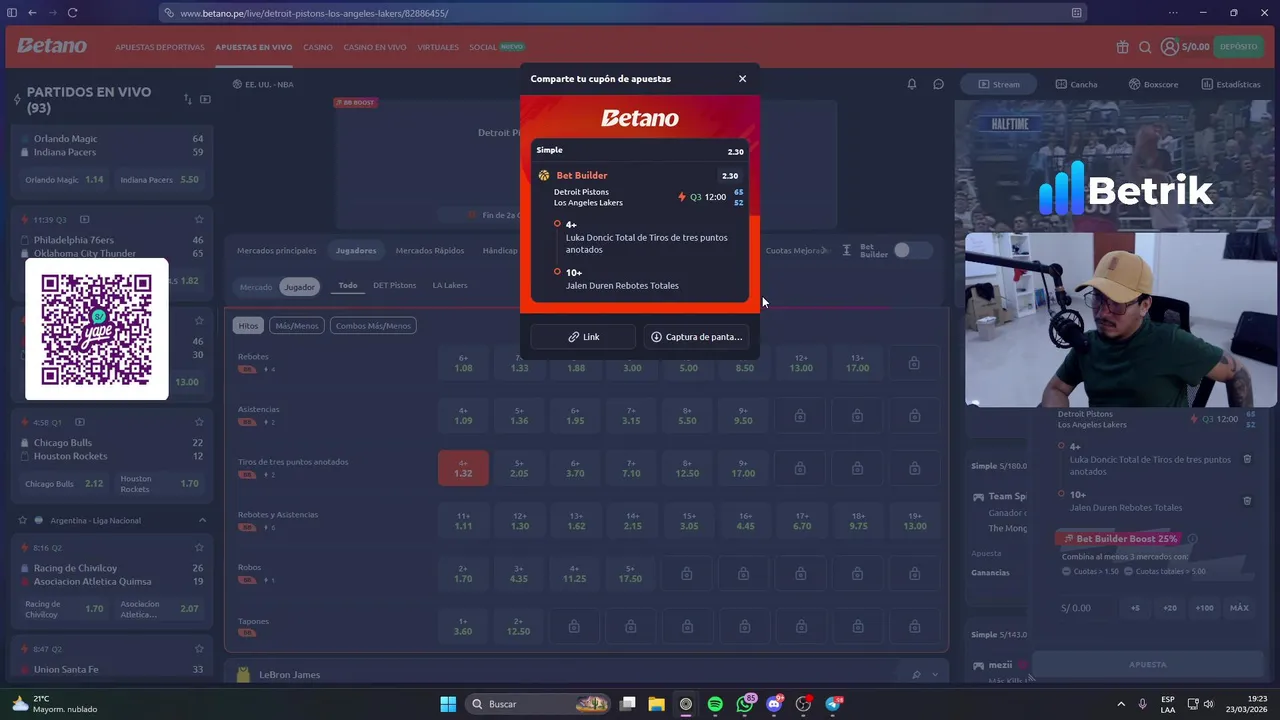
Task: Switch to Mercado view toggle
Action: coord(256,287)
